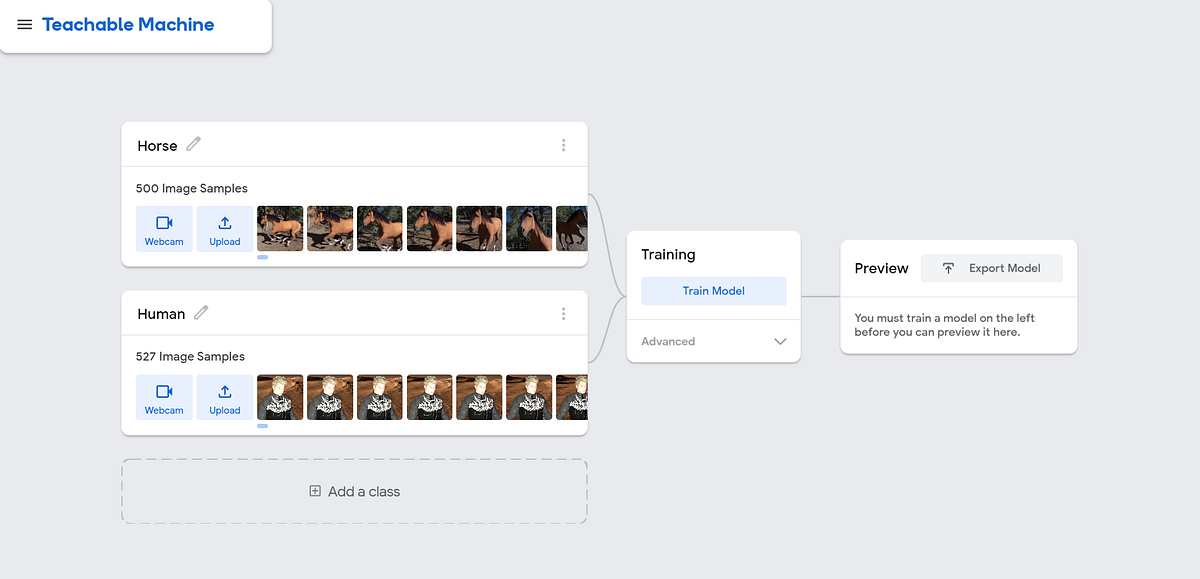
Task: Click Upload button in Human class
Action: [224, 397]
